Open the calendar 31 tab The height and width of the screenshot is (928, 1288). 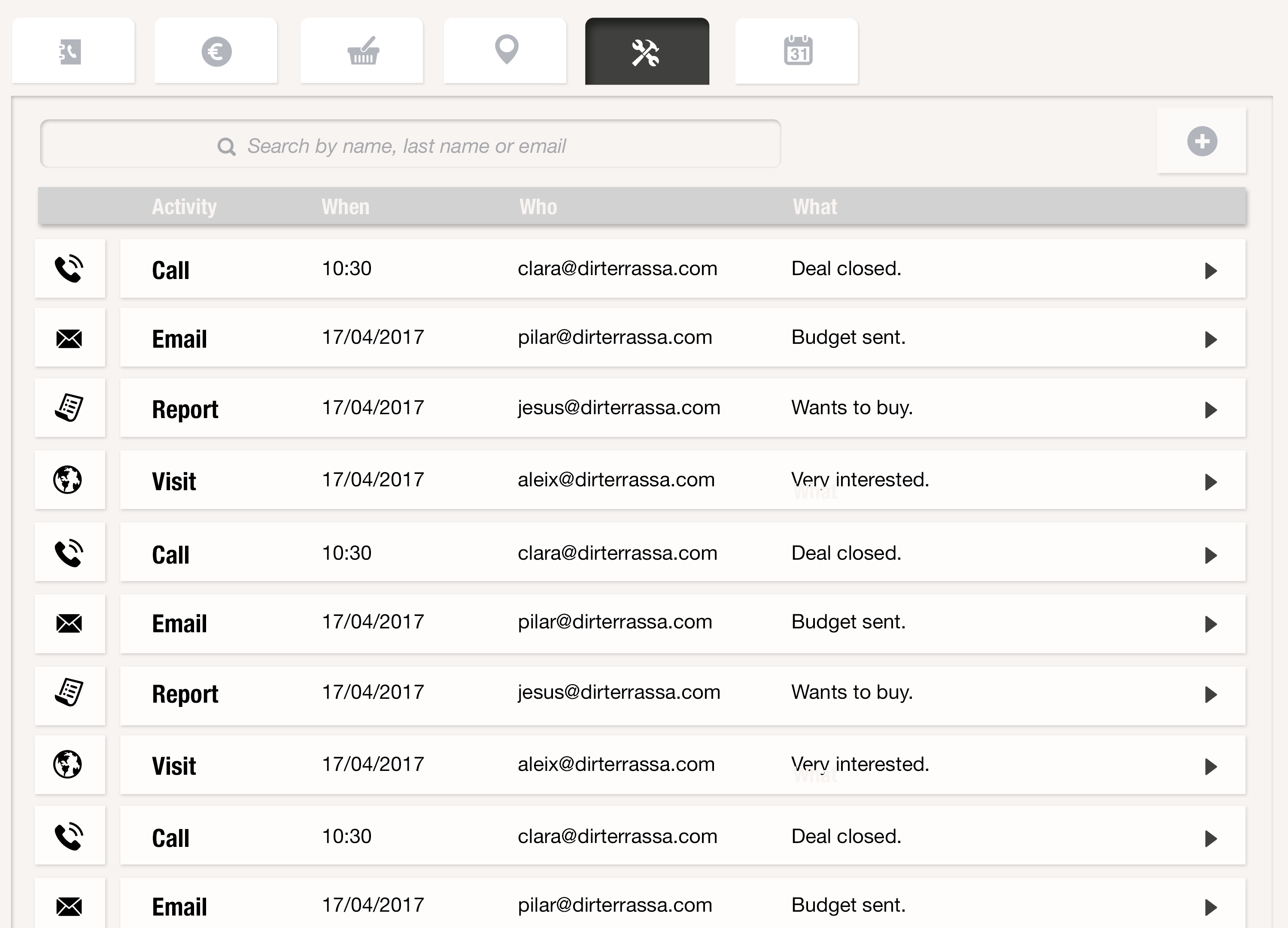pos(797,51)
